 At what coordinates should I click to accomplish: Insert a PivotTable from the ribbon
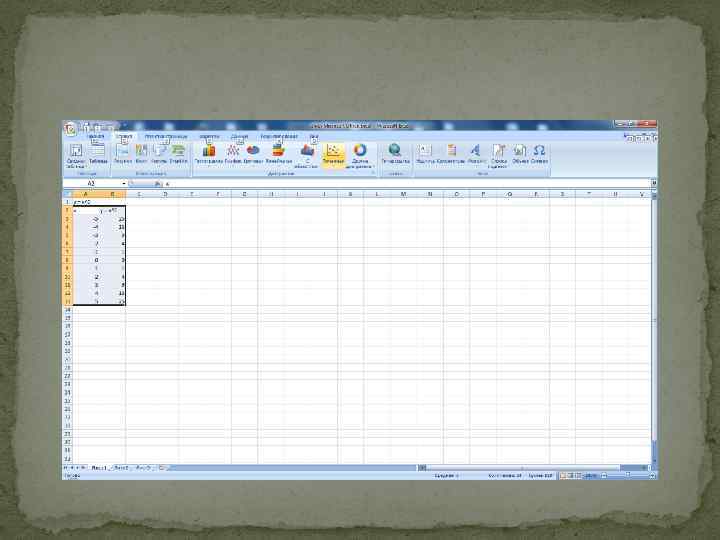75,155
